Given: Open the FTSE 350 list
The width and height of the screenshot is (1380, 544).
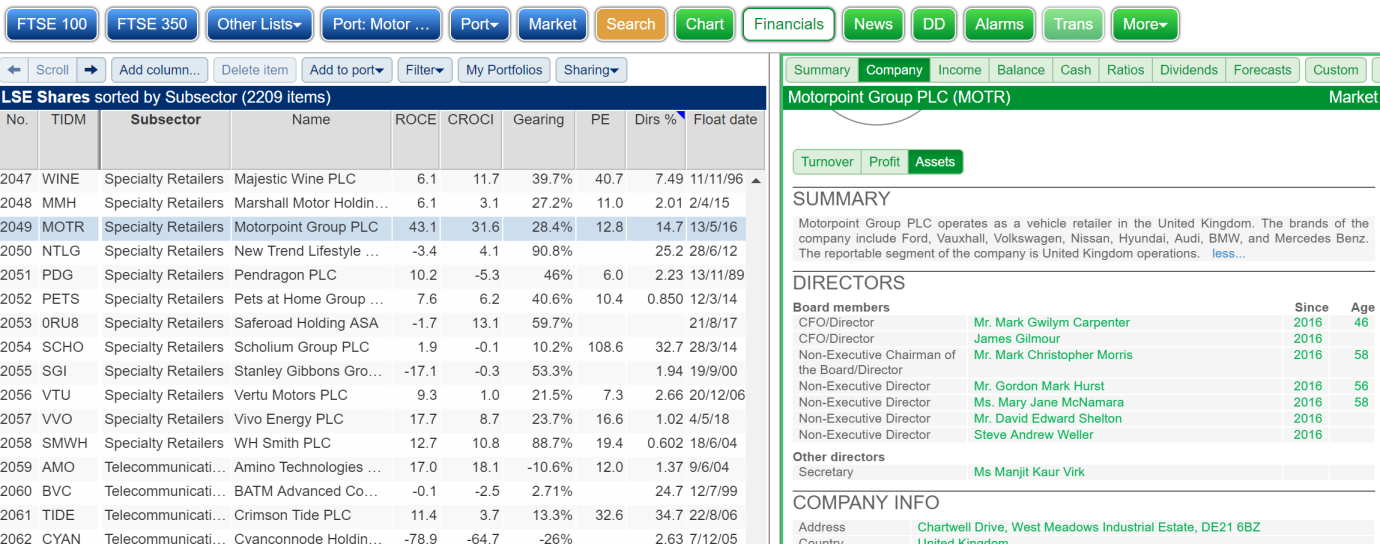Looking at the screenshot, I should click(152, 24).
